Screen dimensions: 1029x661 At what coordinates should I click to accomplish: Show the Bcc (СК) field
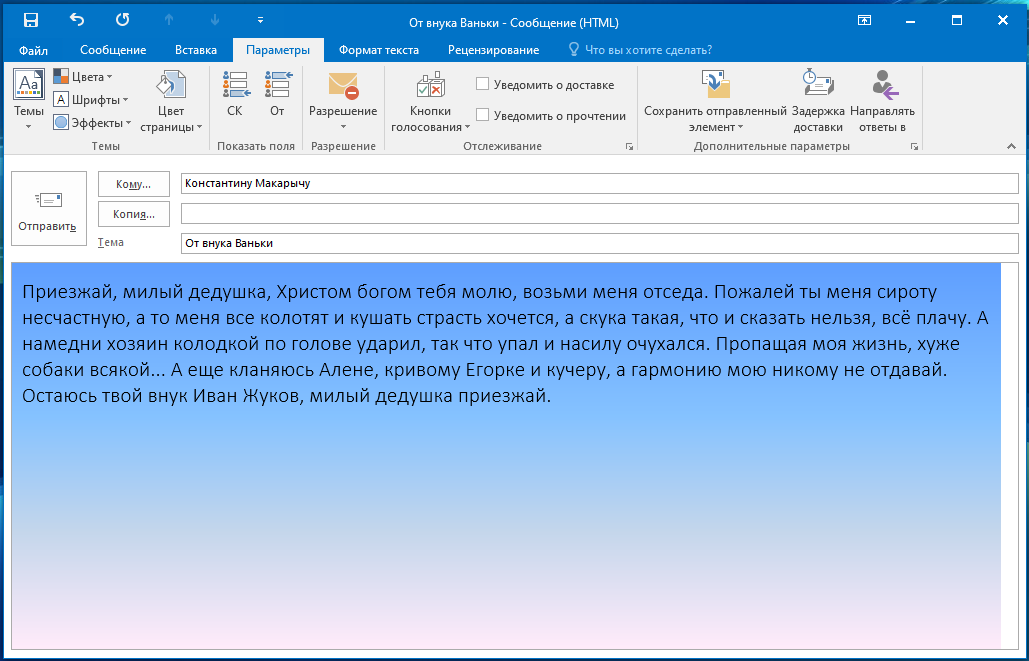(x=235, y=95)
